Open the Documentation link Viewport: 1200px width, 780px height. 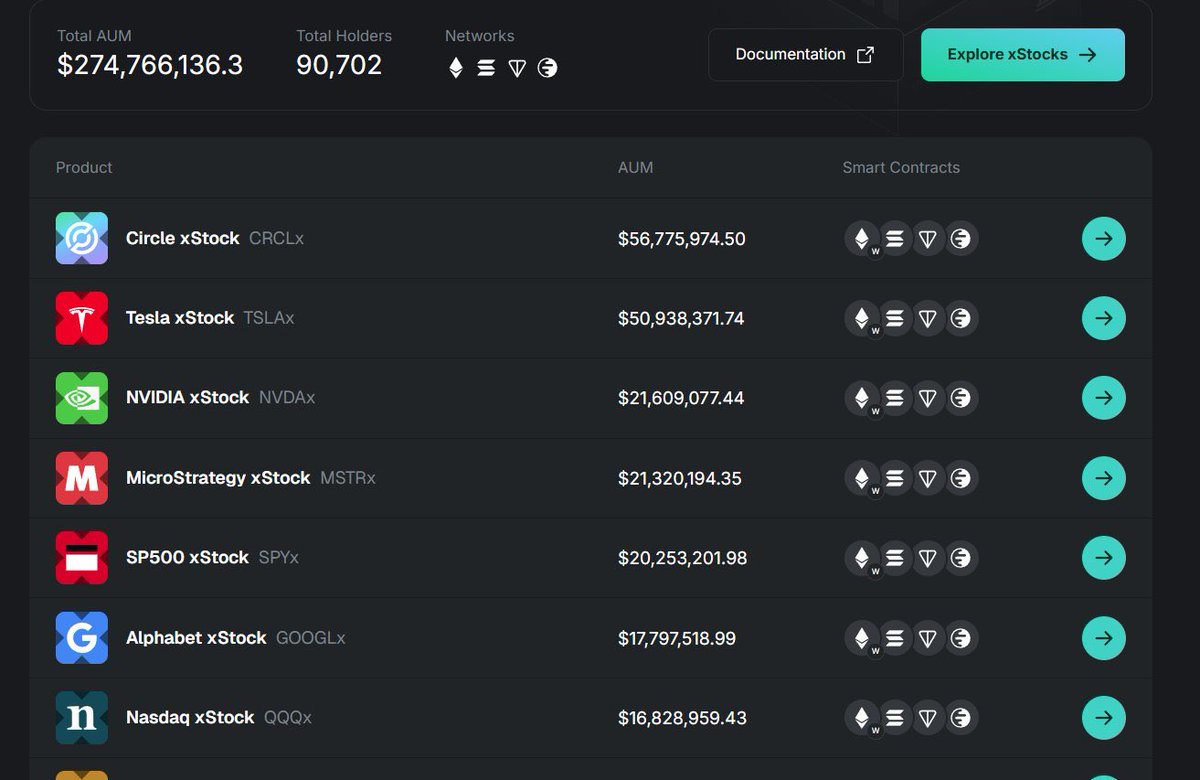[805, 55]
